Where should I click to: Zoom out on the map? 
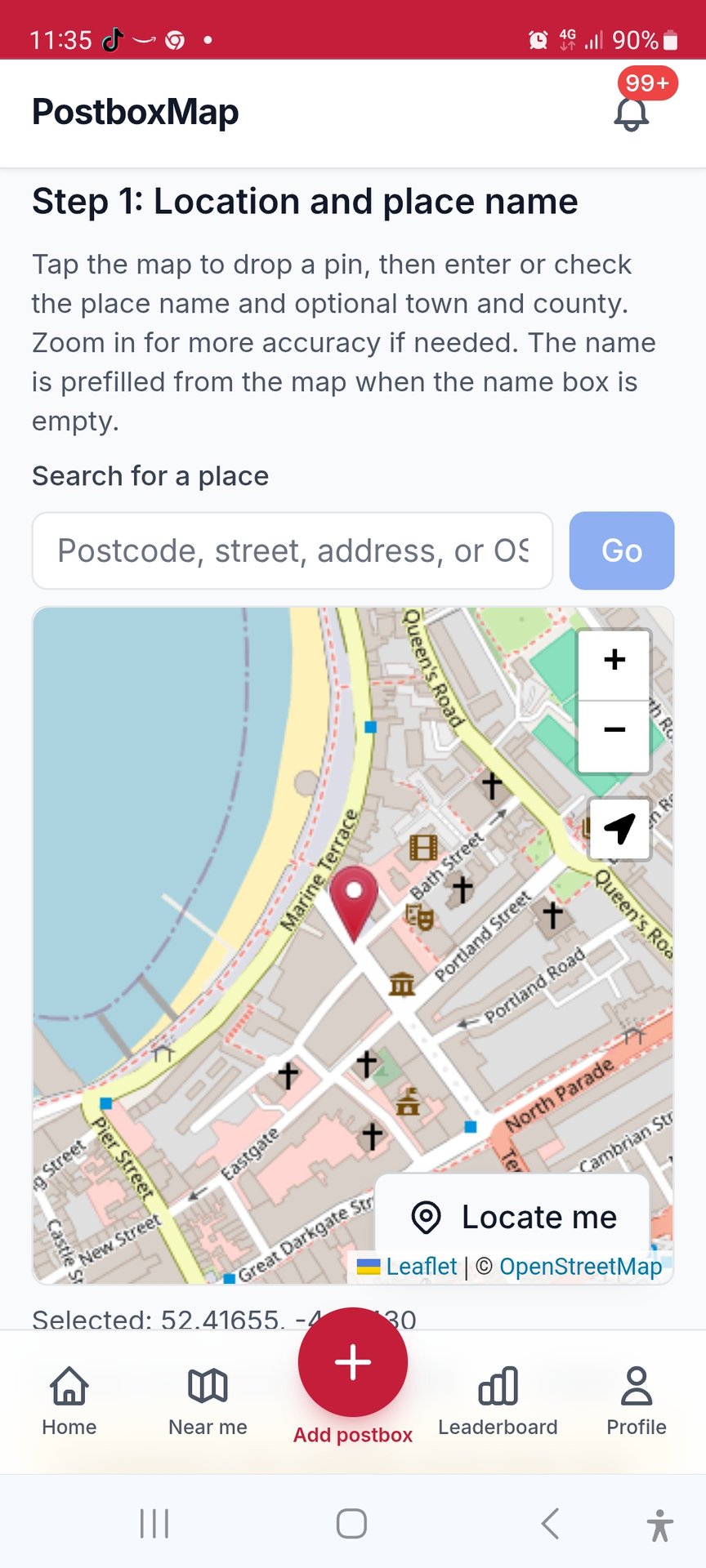click(614, 729)
